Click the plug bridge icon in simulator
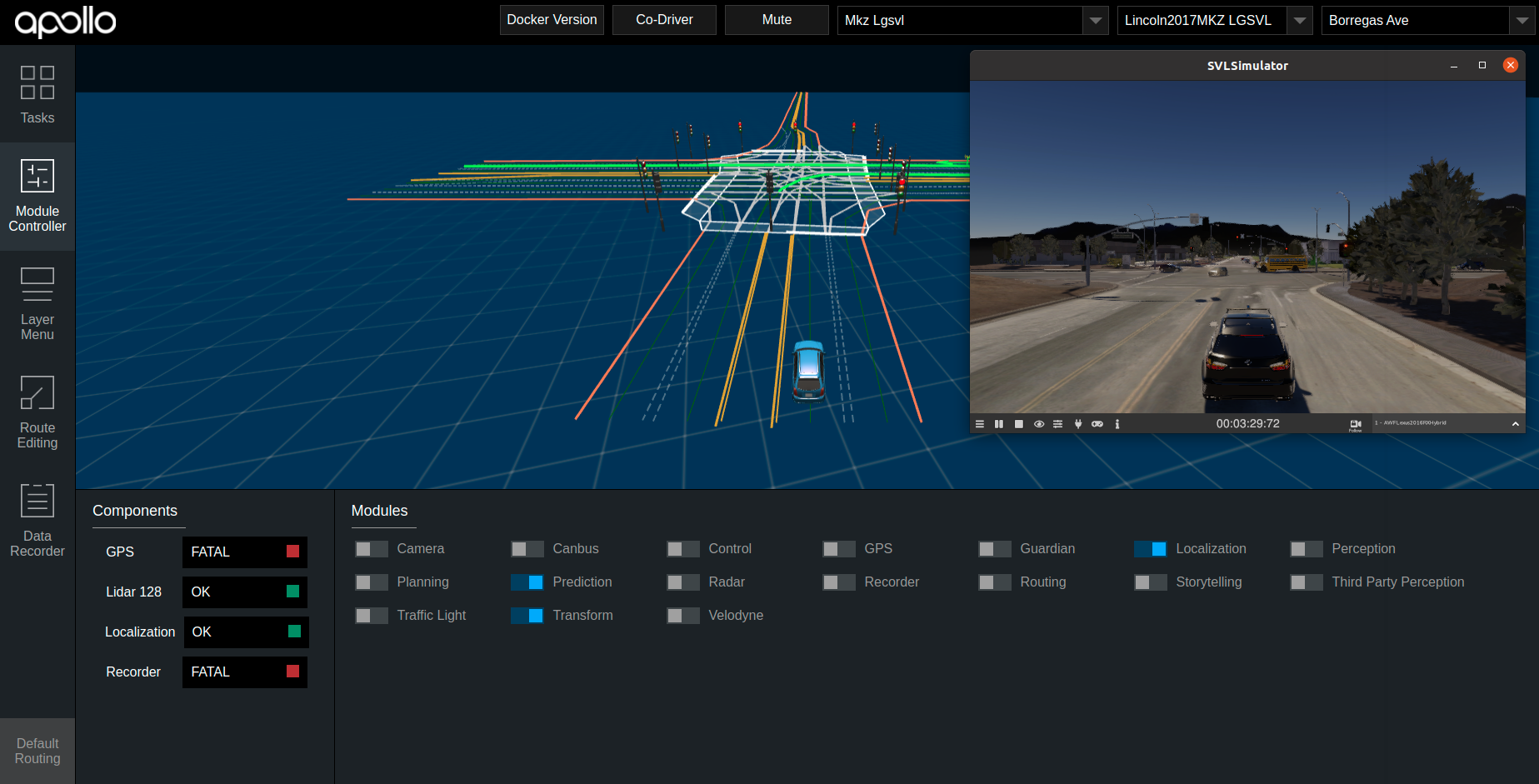Viewport: 1539px width, 784px height. click(x=1078, y=424)
